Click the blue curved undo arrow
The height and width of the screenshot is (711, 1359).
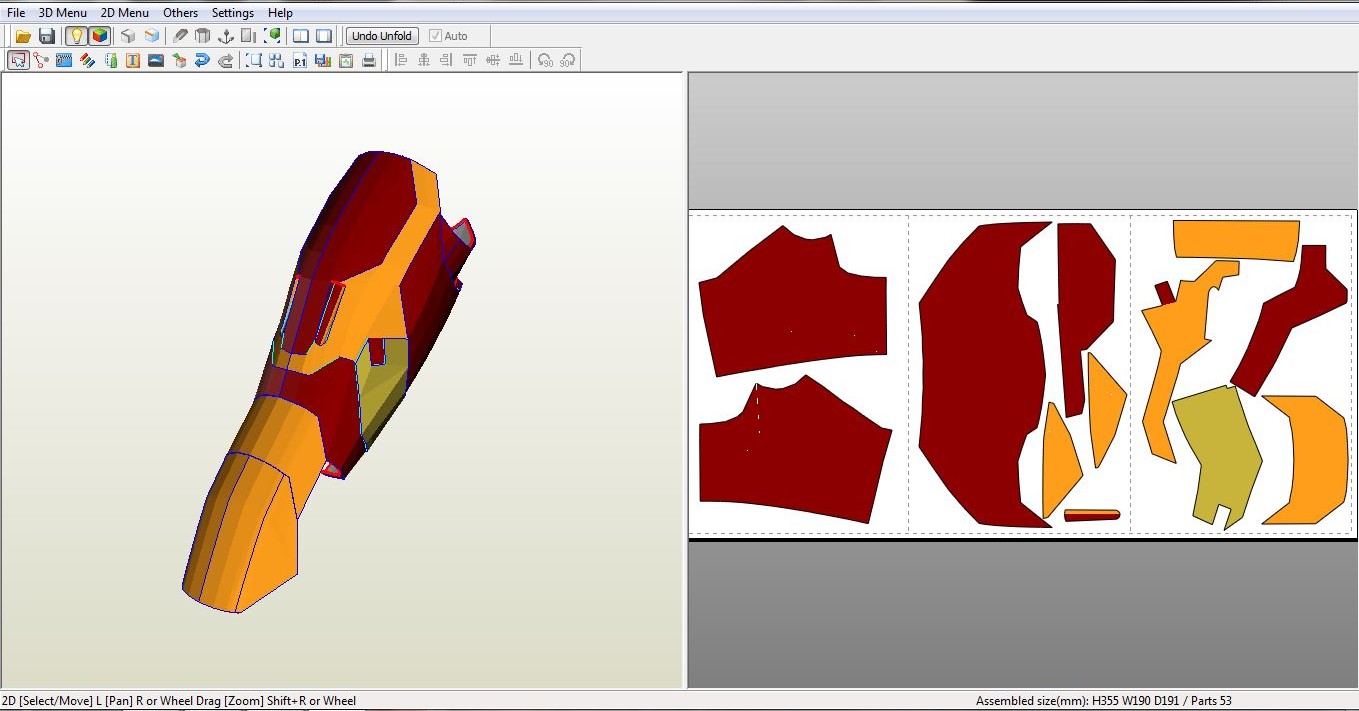click(202, 60)
